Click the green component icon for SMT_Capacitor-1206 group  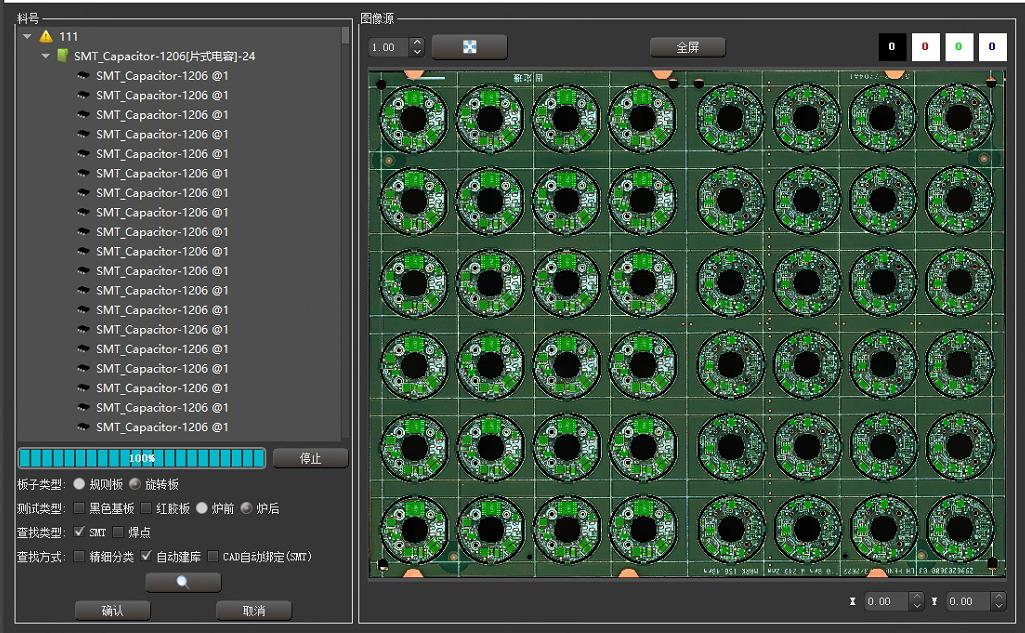pos(63,56)
